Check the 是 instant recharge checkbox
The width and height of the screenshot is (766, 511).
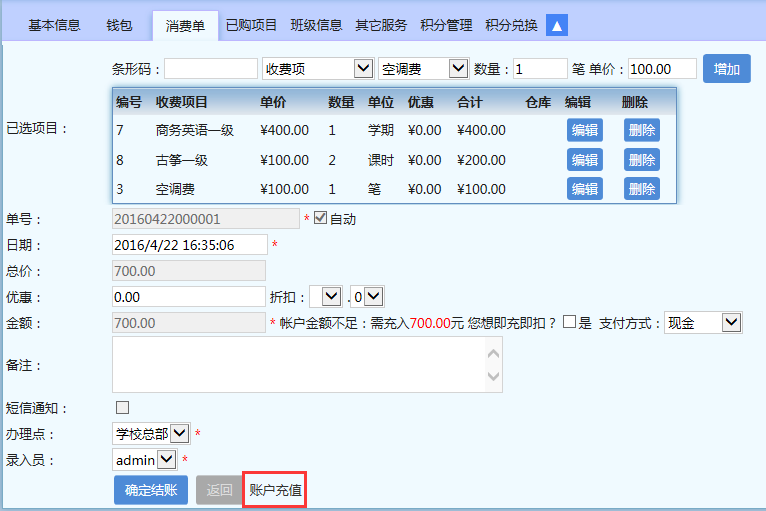569,322
